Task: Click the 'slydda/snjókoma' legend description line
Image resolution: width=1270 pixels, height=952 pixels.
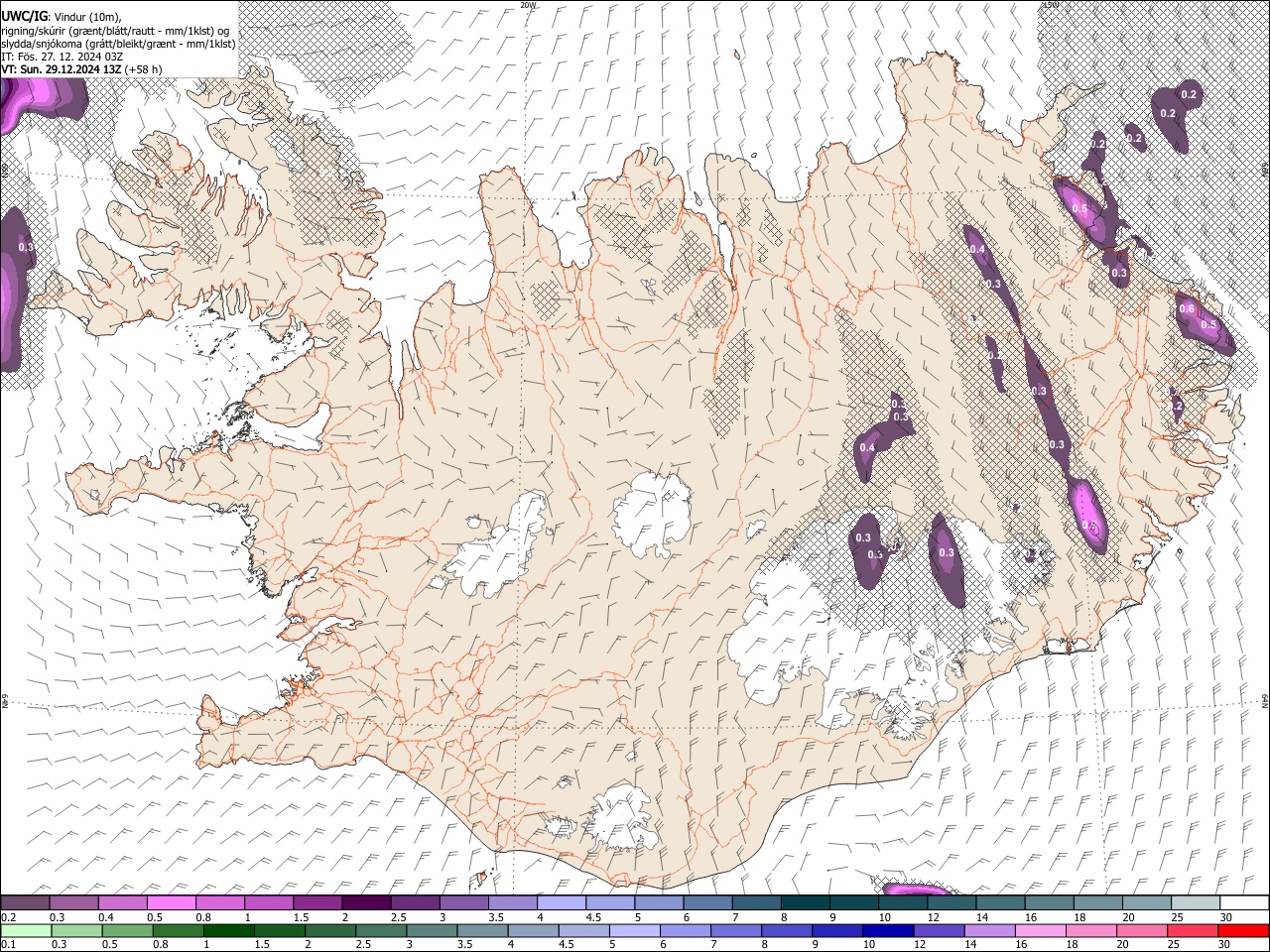Action: coord(118,44)
